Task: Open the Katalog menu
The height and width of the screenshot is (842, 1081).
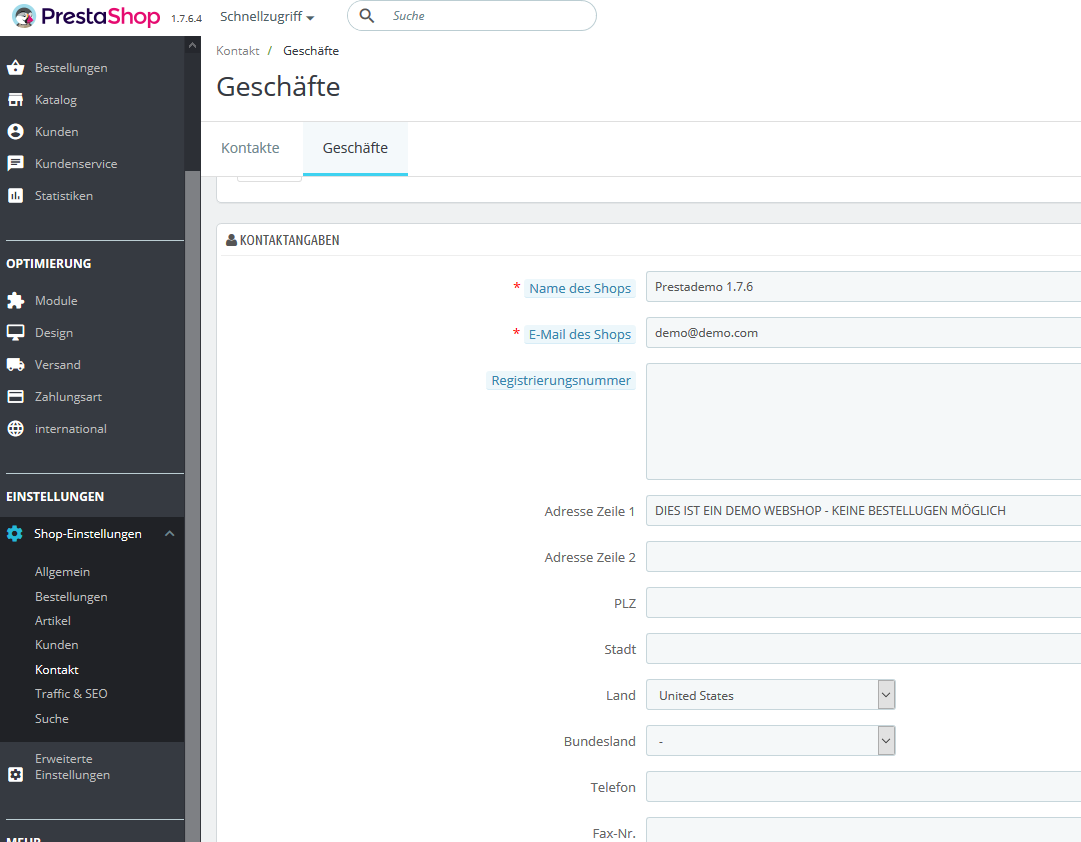Action: (56, 100)
